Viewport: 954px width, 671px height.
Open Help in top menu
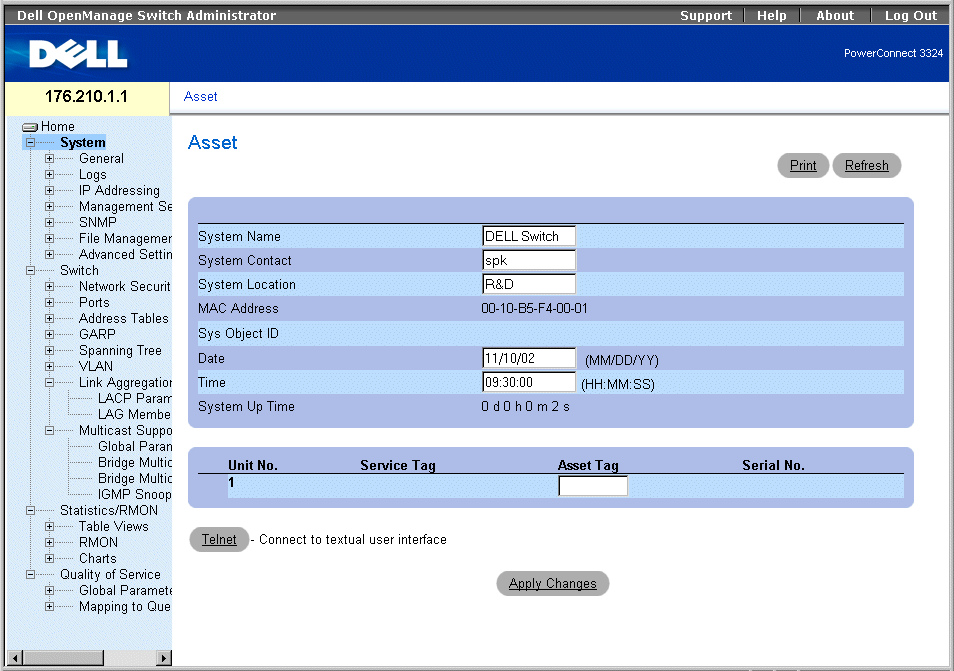point(771,16)
